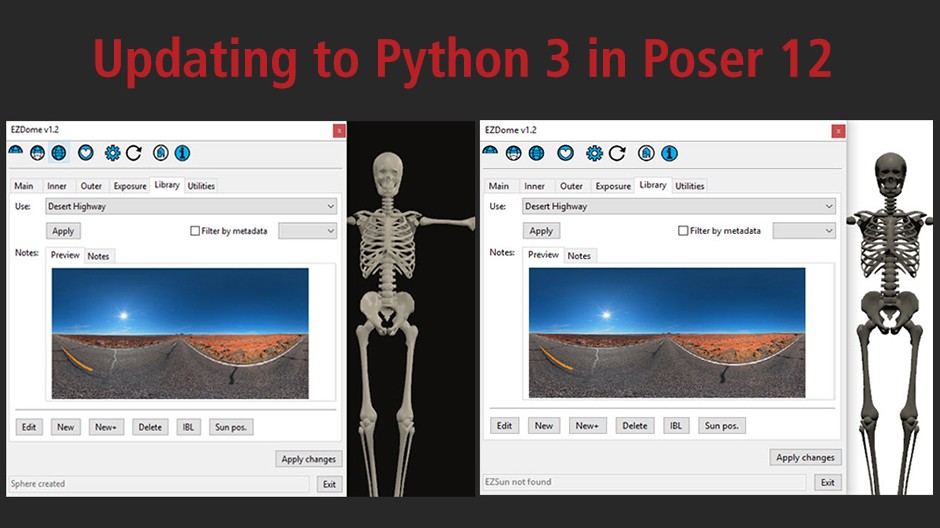Click Exit button in right window
This screenshot has width=940, height=528.
828,482
